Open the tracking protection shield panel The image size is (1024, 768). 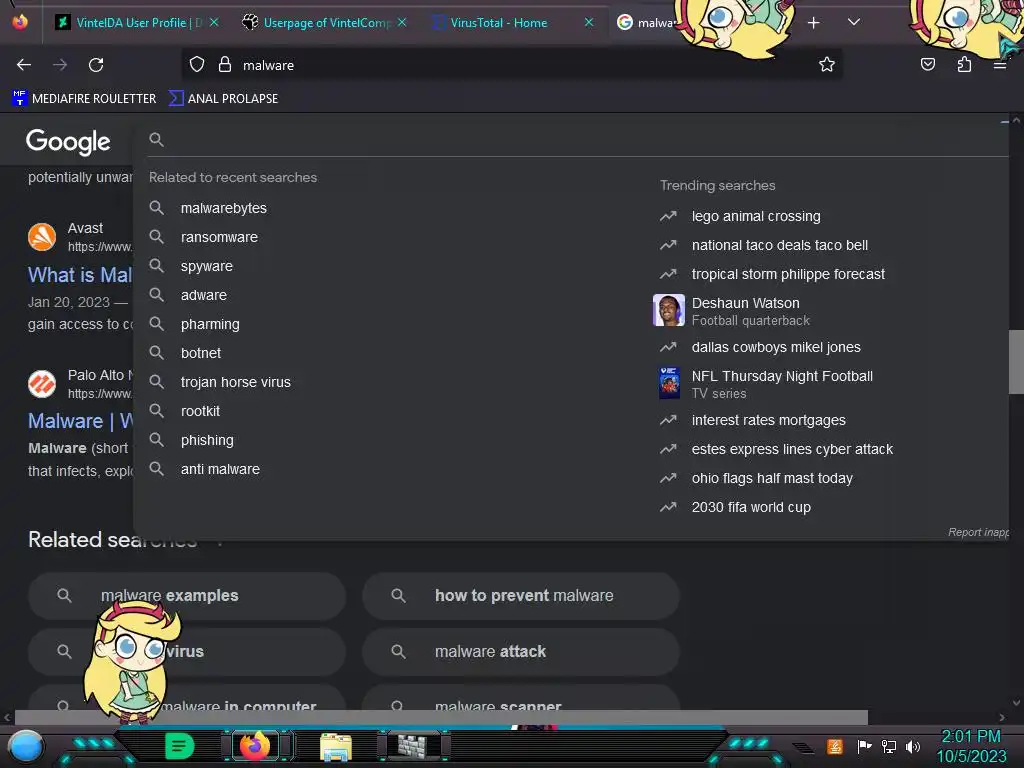pyautogui.click(x=197, y=65)
